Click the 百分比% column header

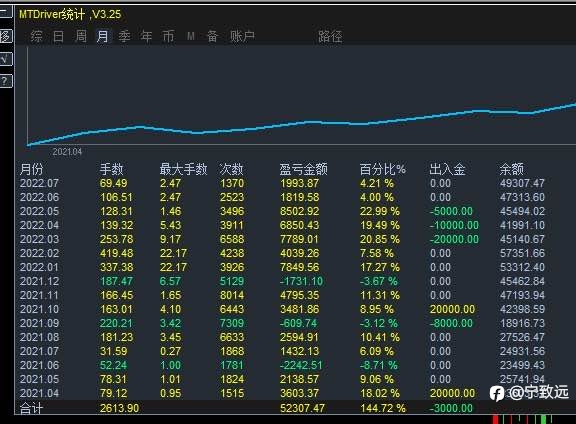tap(382, 169)
